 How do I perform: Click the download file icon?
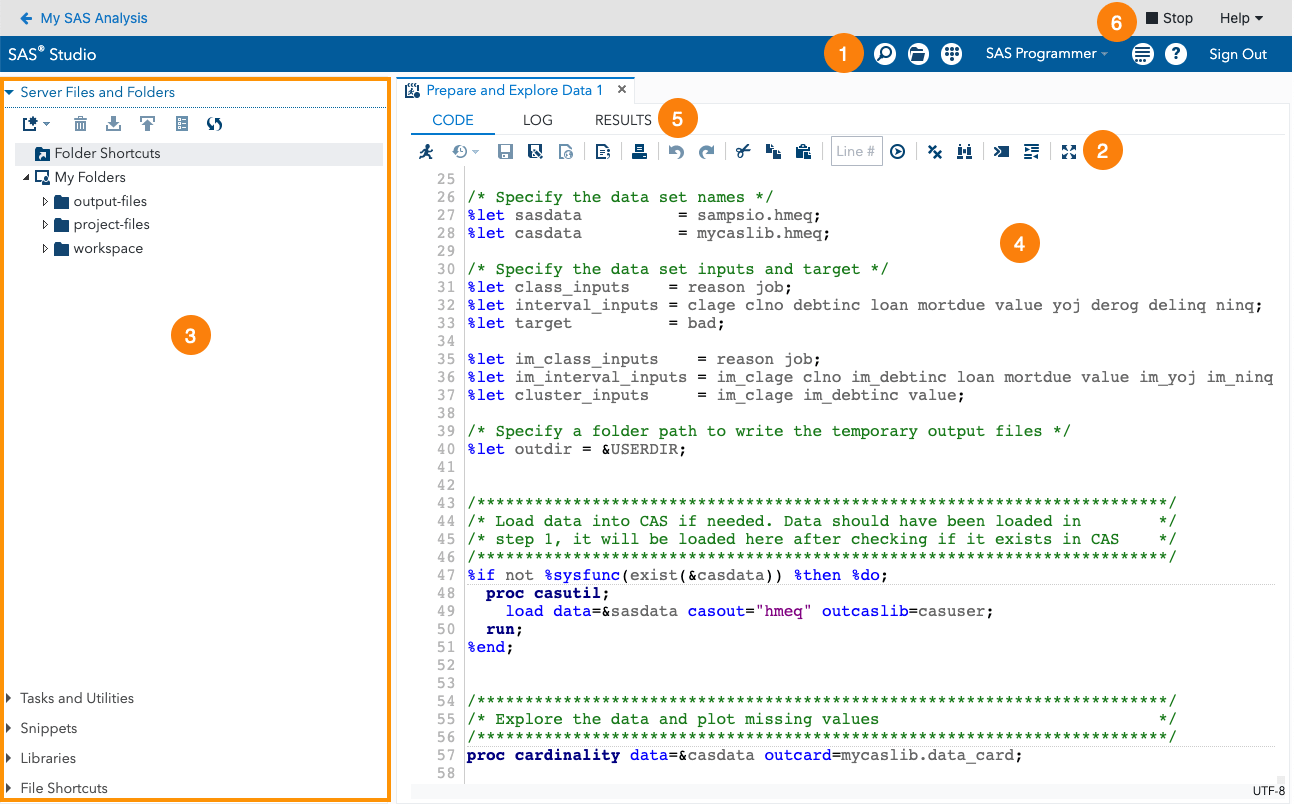point(113,124)
